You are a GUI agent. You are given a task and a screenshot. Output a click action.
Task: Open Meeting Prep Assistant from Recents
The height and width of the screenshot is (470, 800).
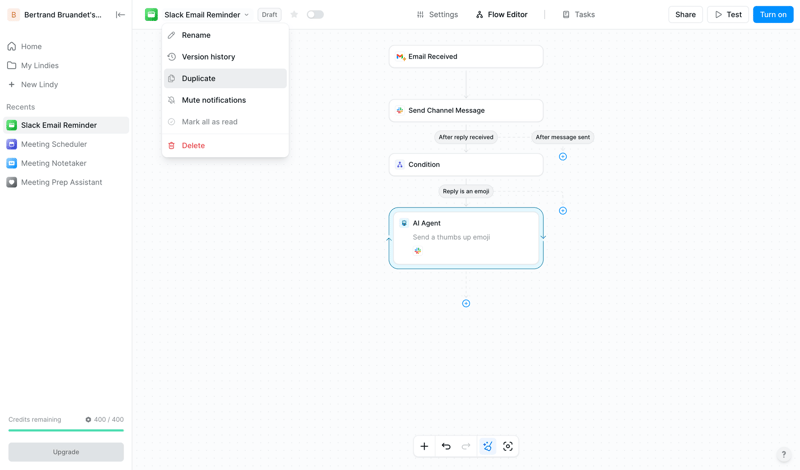66,182
